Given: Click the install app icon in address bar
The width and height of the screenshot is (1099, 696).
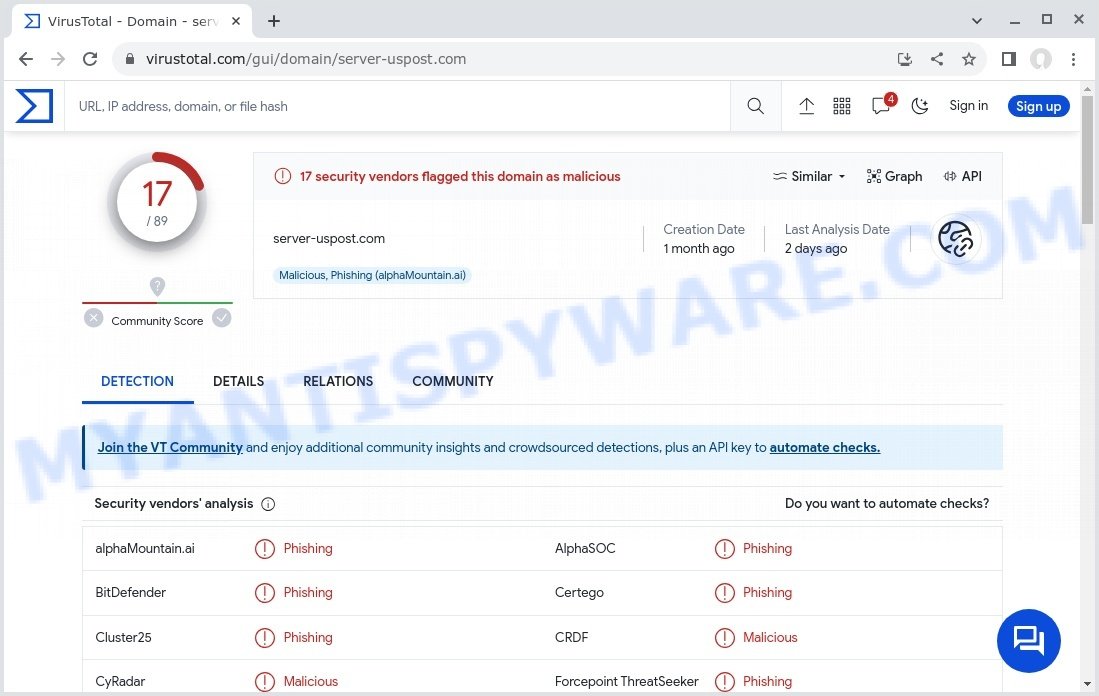Looking at the screenshot, I should pyautogui.click(x=905, y=60).
